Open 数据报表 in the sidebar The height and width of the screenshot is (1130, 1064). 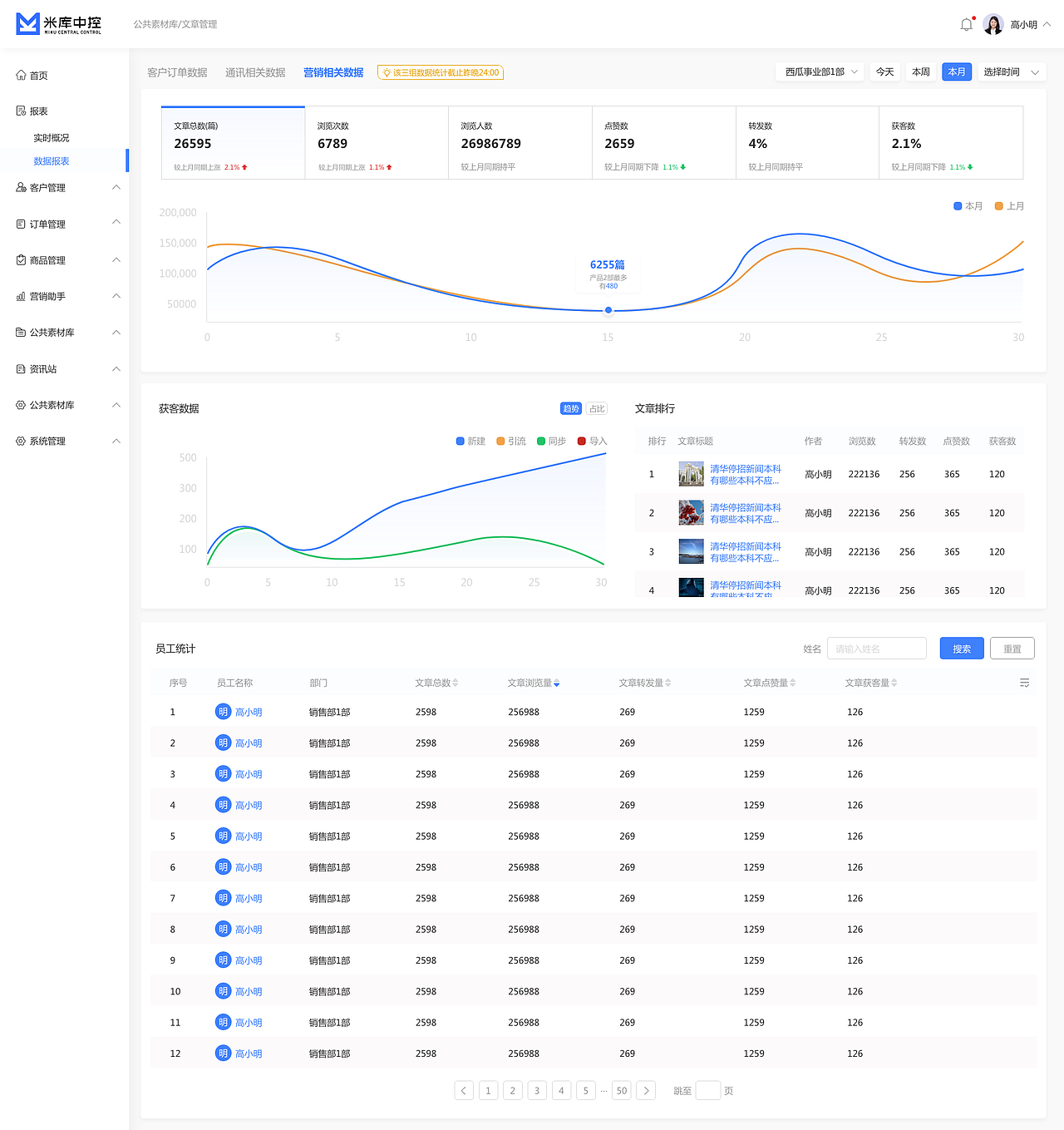[52, 161]
